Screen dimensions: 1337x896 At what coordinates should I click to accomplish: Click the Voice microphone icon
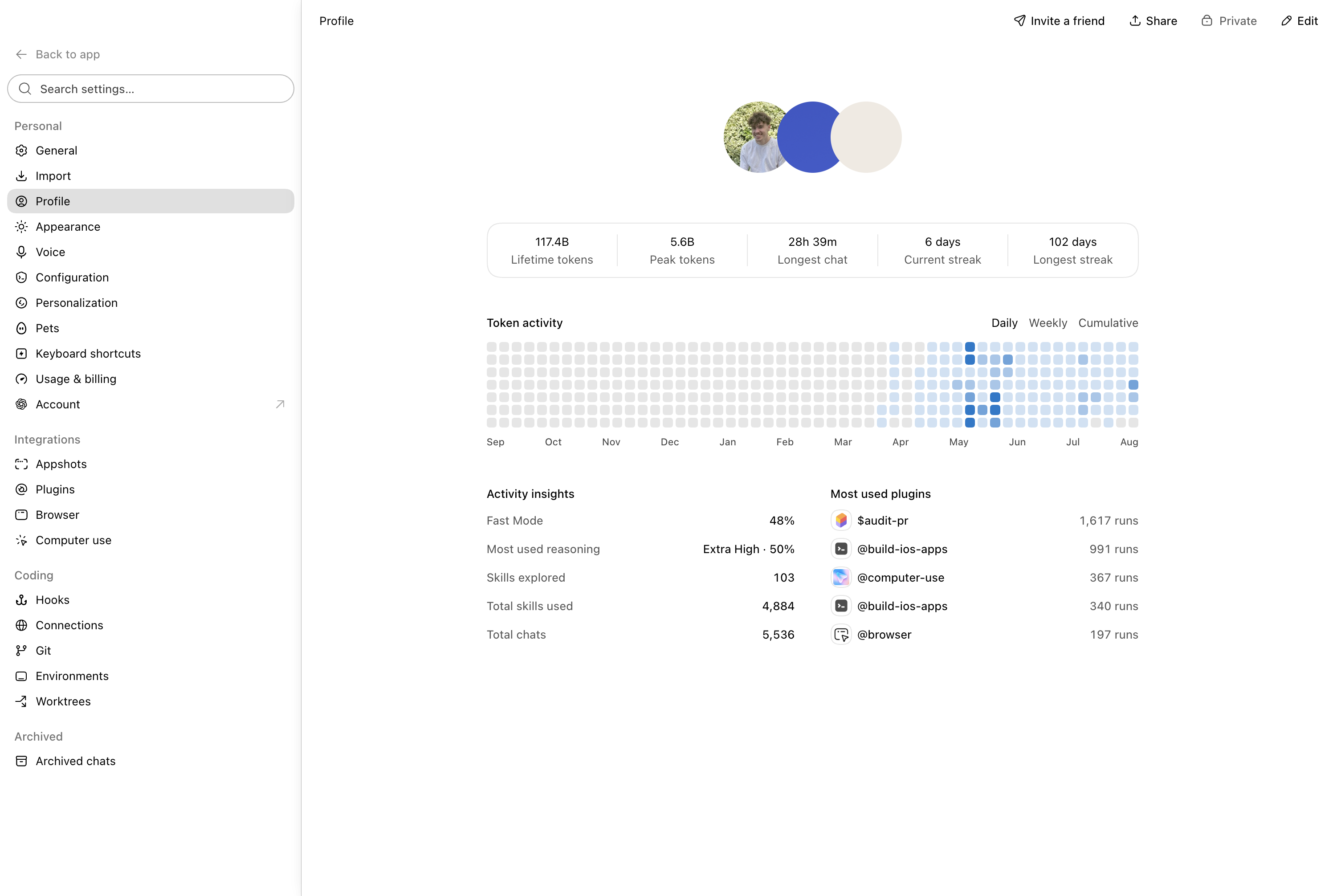[21, 252]
